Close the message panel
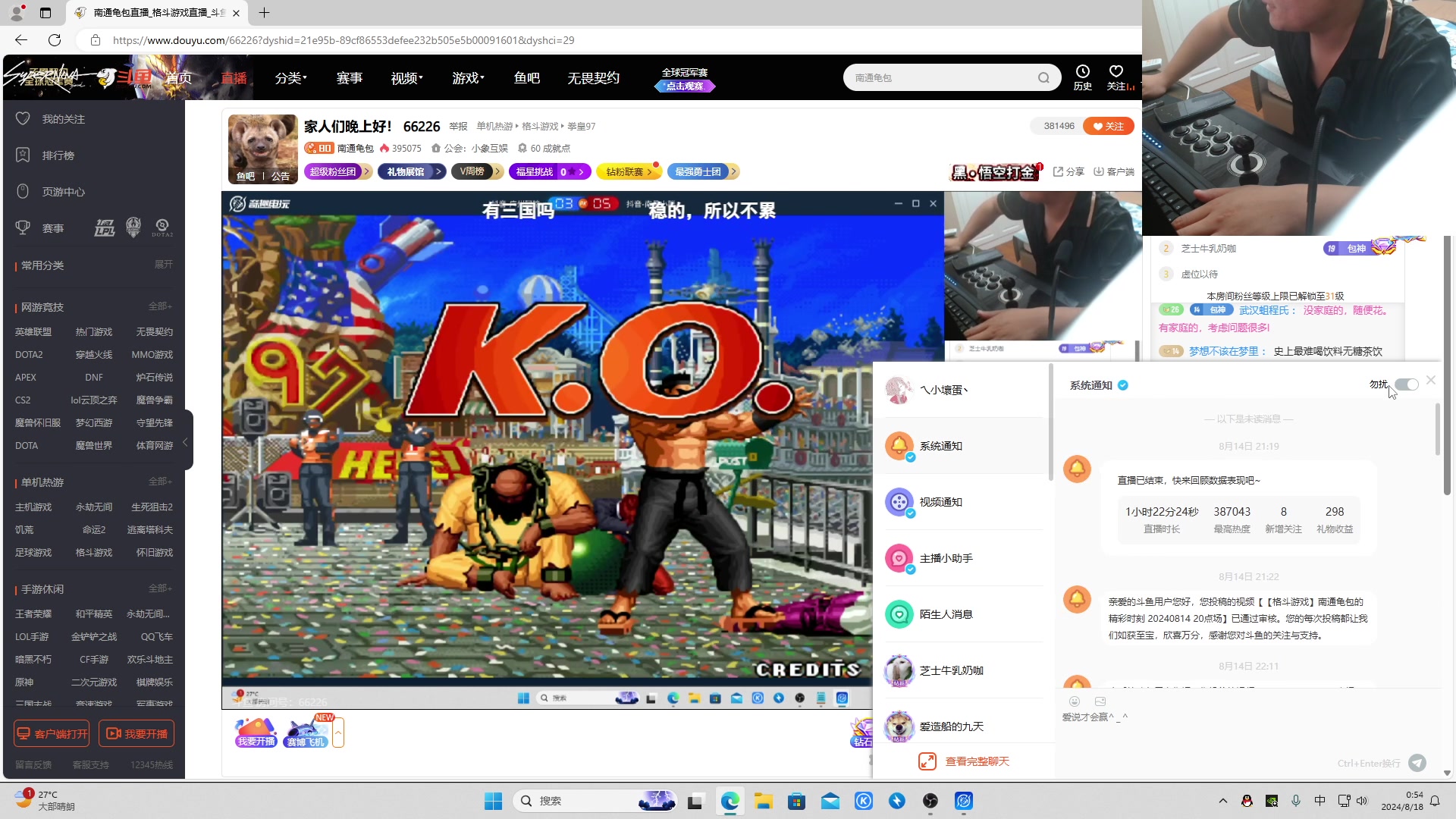Image resolution: width=1456 pixels, height=819 pixels. click(1431, 380)
